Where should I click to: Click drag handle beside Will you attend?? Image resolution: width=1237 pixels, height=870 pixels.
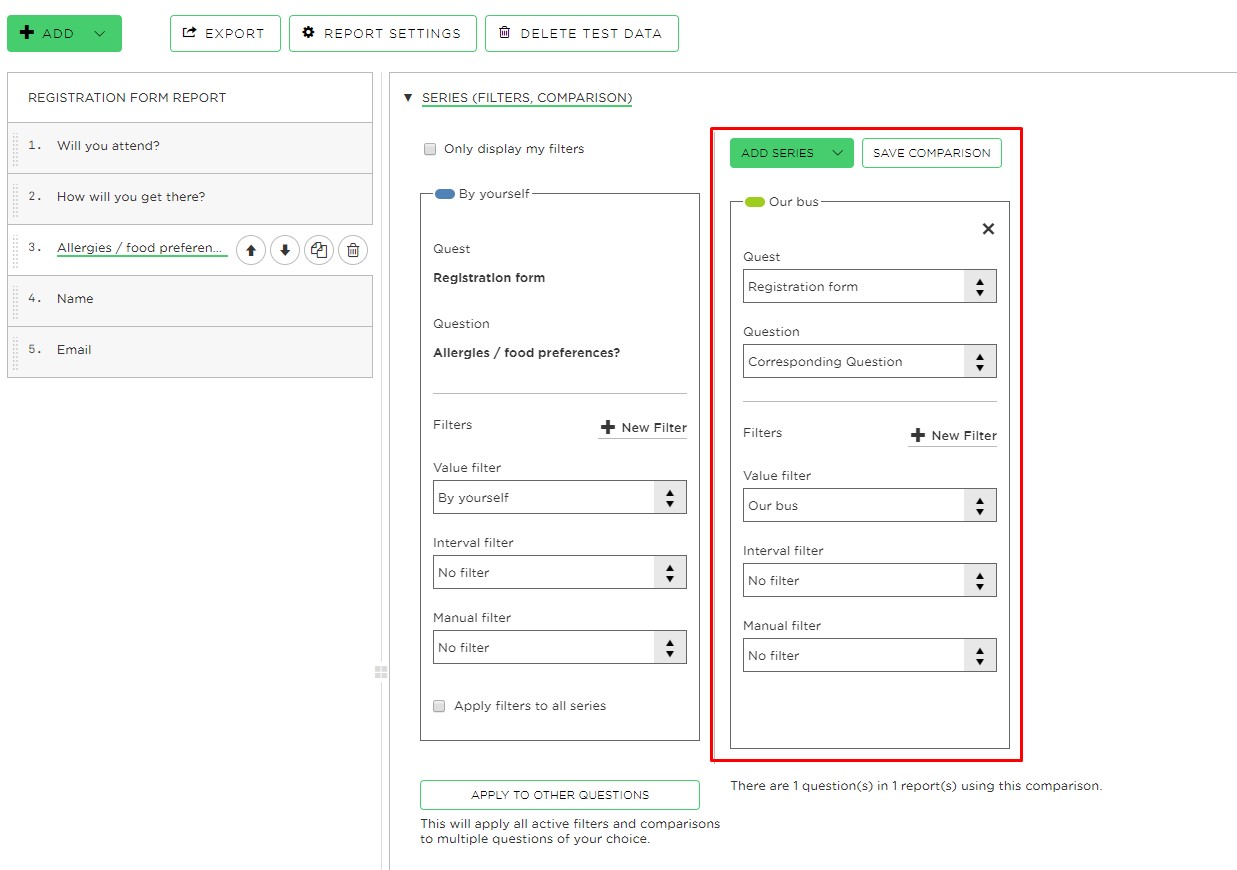15,148
